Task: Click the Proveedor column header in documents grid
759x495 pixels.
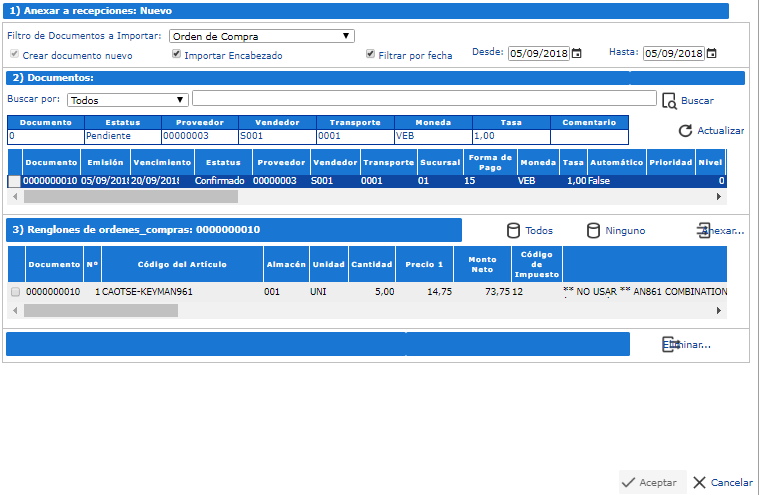Action: [279, 162]
